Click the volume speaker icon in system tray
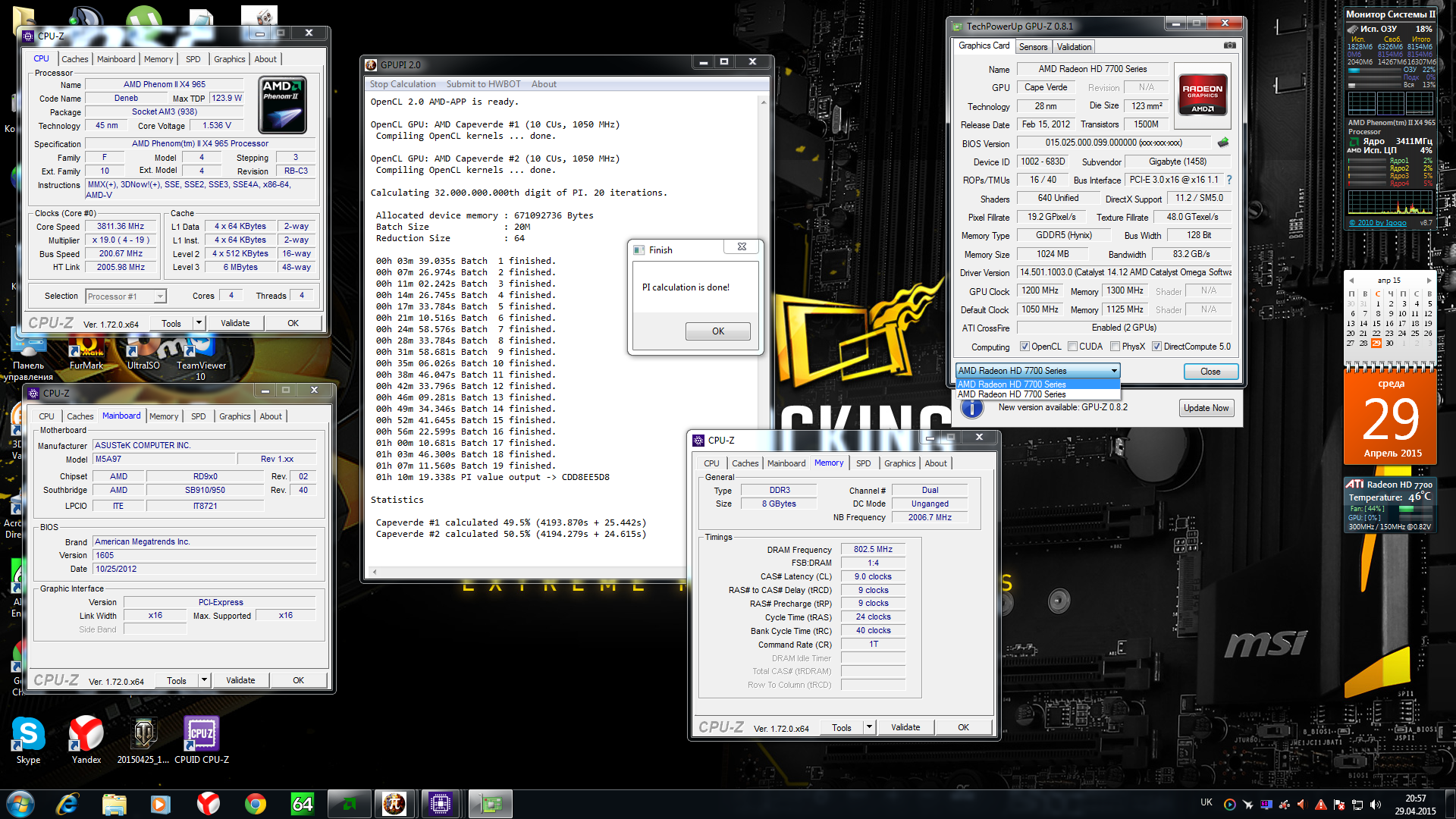Image resolution: width=1456 pixels, height=819 pixels. 1376,805
